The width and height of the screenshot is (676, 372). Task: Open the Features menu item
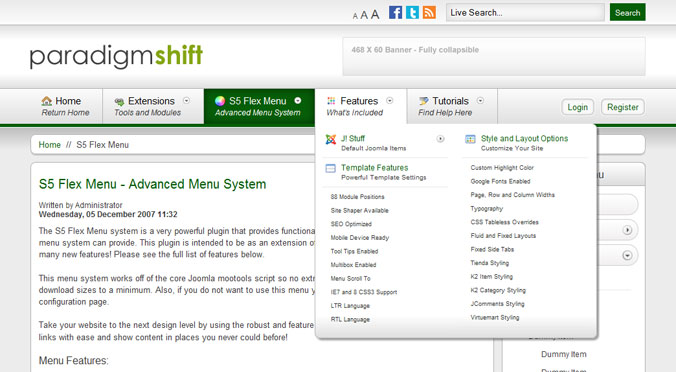[360, 106]
